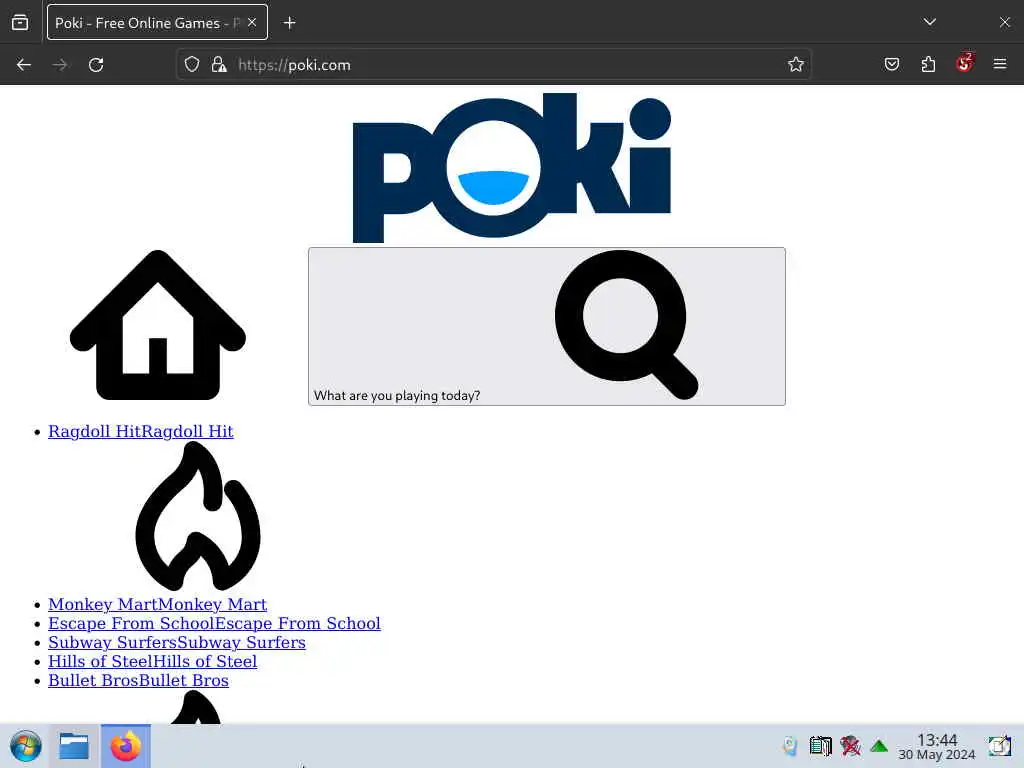Focus the 'What are you playing today?' field
This screenshot has width=1024, height=768.
click(547, 327)
